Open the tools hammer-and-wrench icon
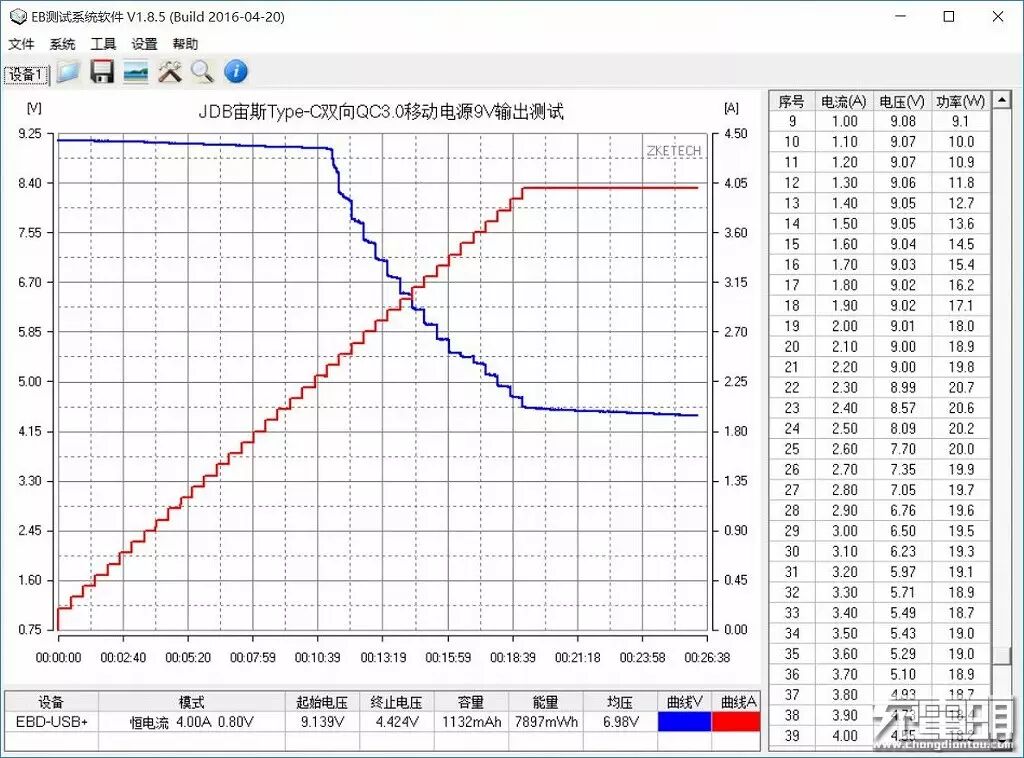Viewport: 1024px width, 758px height. [170, 71]
